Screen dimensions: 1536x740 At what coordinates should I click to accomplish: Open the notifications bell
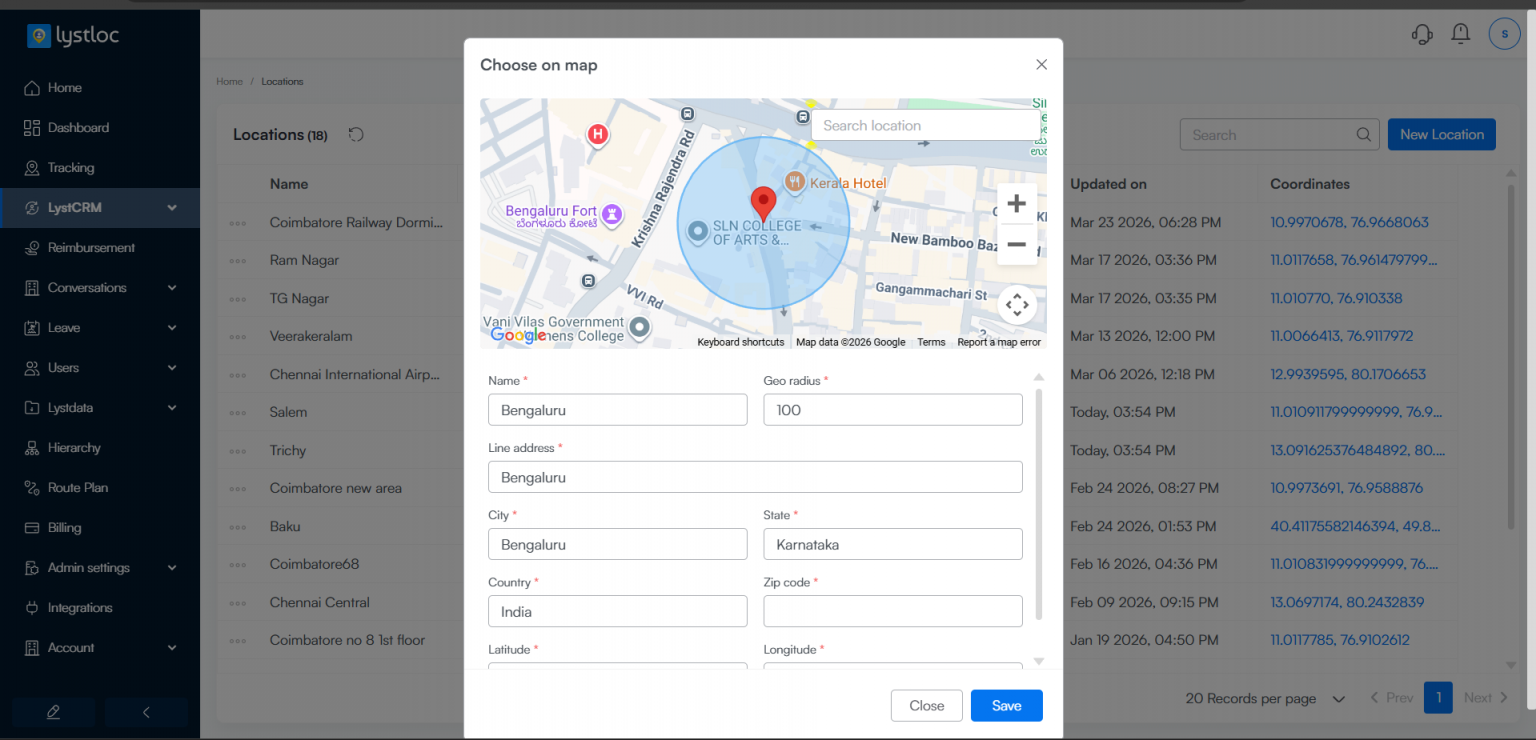[1461, 34]
